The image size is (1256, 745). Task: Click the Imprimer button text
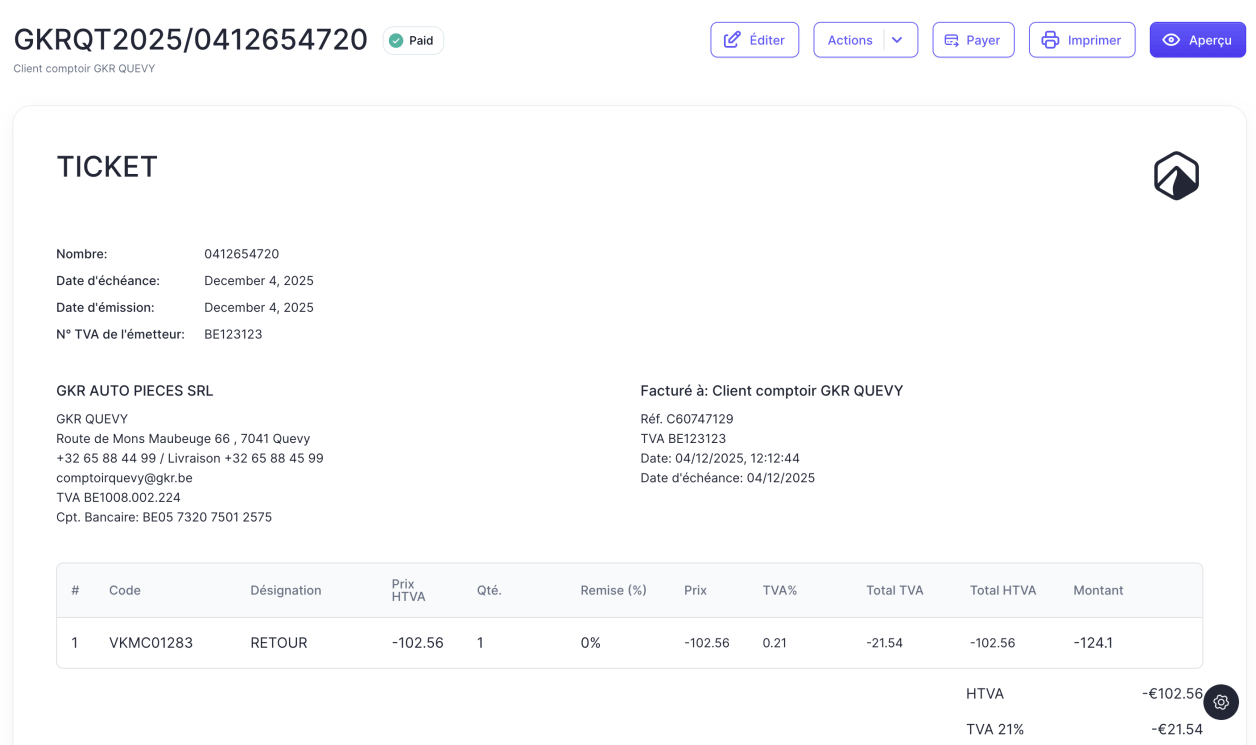click(x=1094, y=40)
